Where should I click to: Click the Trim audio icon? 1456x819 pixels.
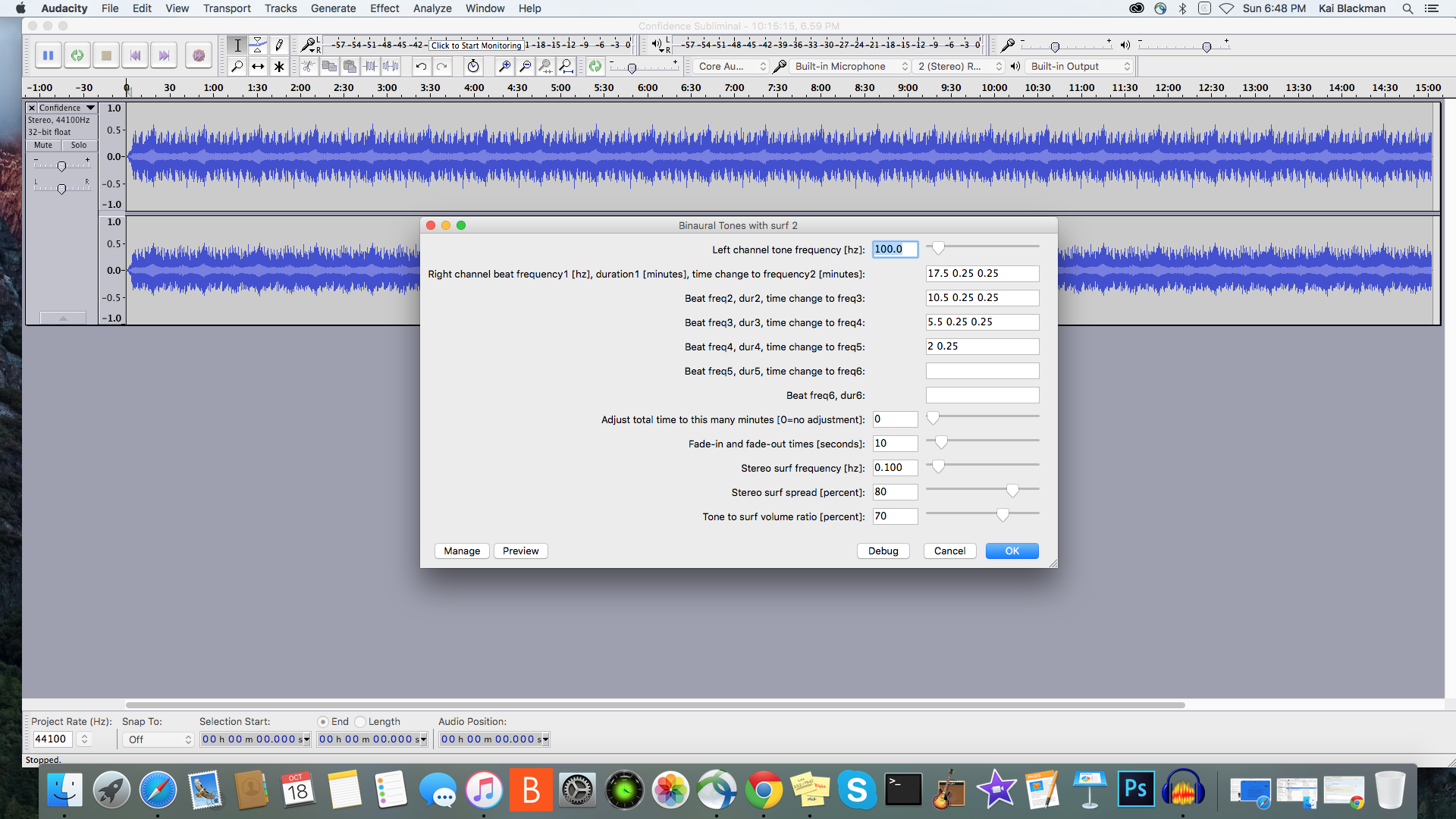tap(370, 67)
